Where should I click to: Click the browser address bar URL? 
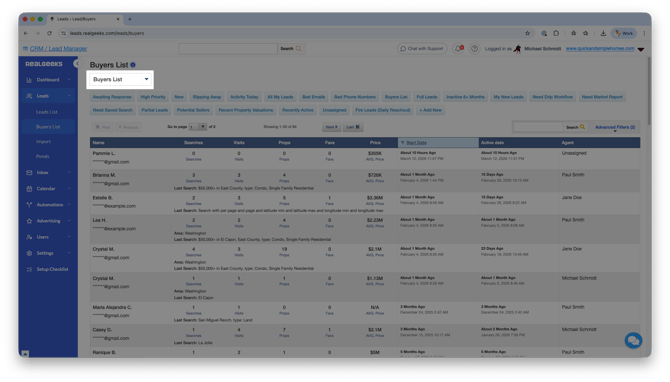107,33
